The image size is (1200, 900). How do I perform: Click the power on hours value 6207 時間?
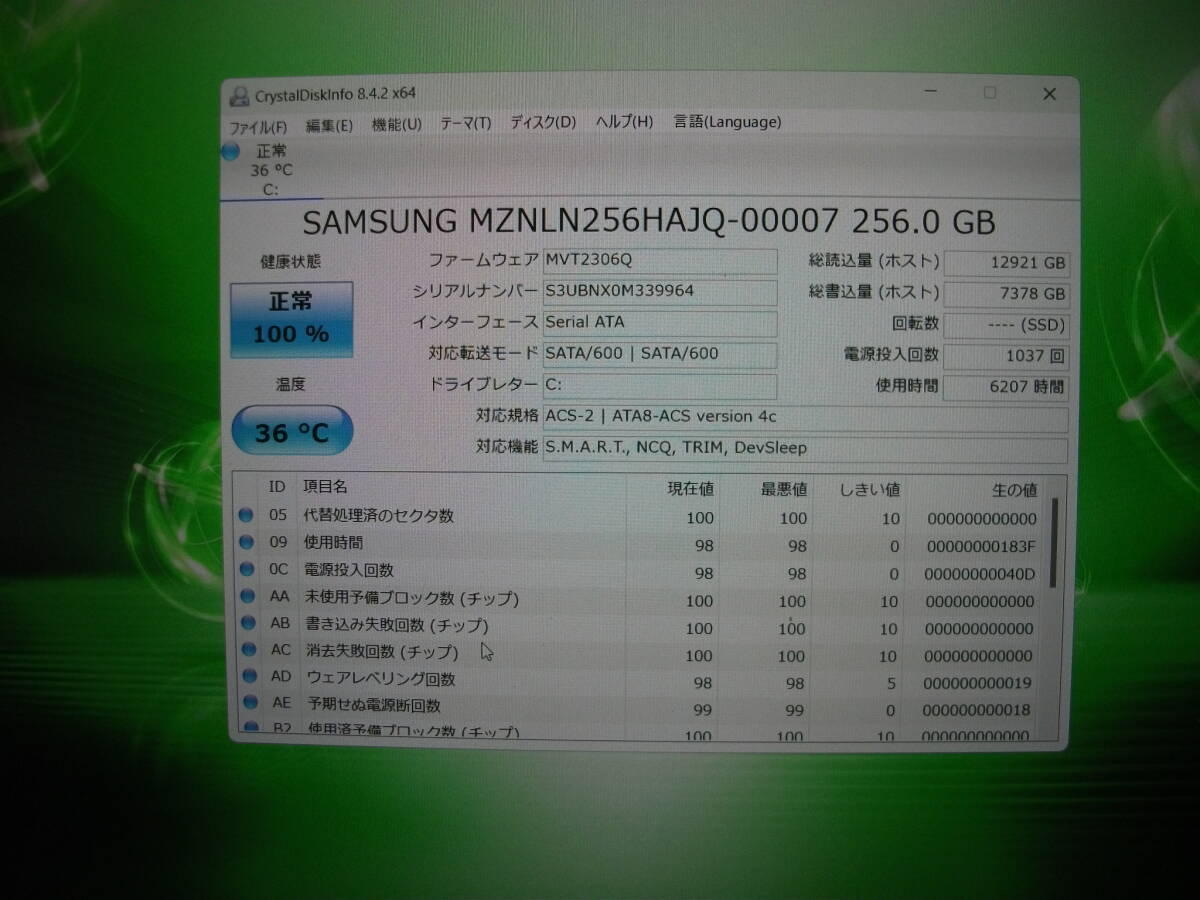click(1006, 387)
